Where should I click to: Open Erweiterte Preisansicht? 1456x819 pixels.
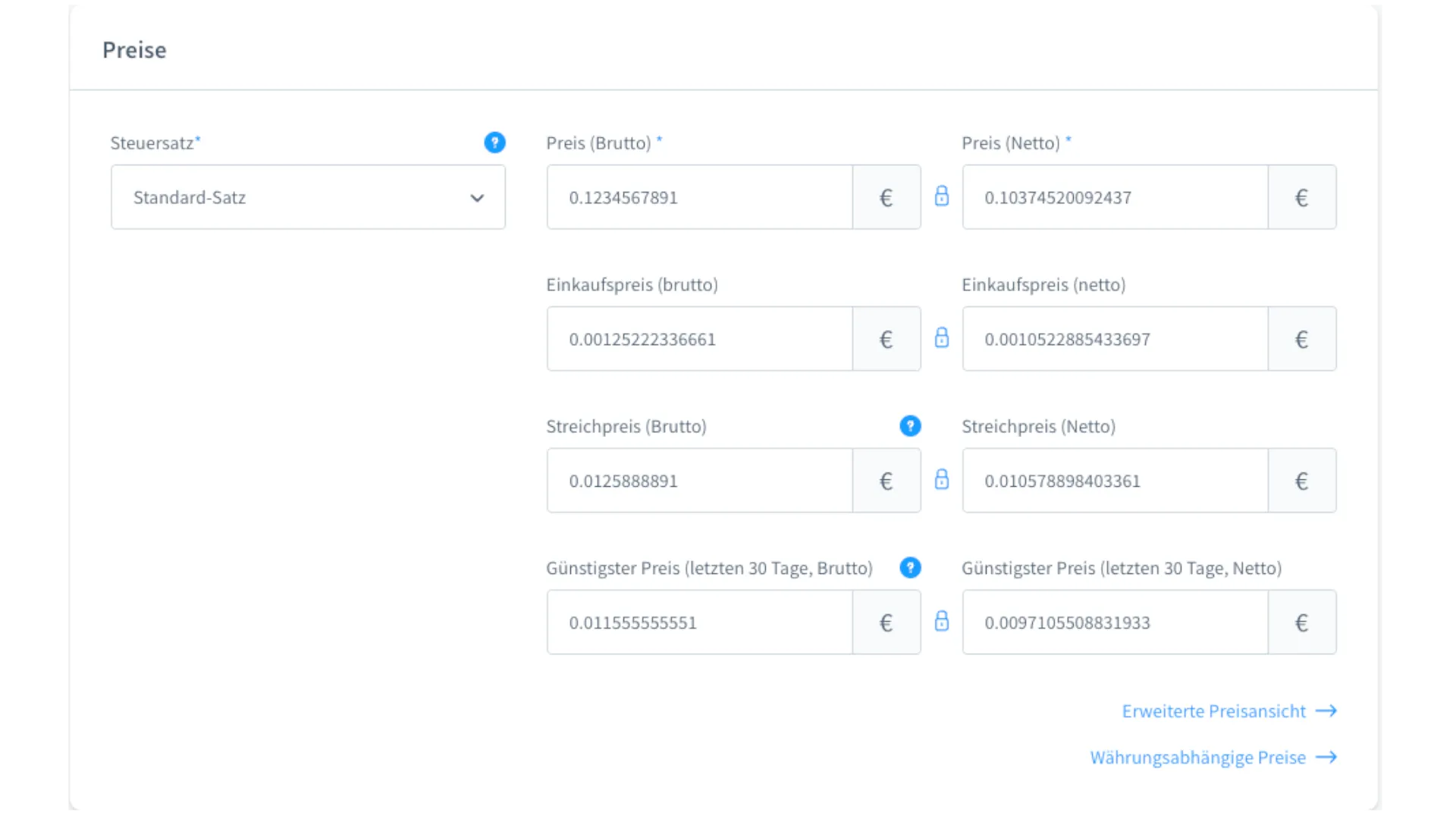(1213, 711)
